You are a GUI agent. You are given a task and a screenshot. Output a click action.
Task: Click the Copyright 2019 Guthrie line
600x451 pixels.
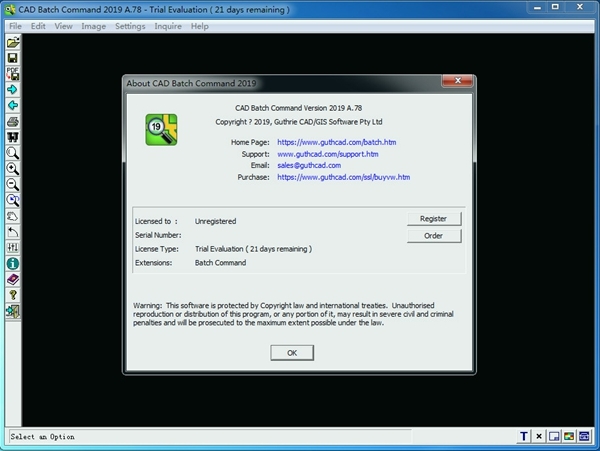tap(298, 122)
